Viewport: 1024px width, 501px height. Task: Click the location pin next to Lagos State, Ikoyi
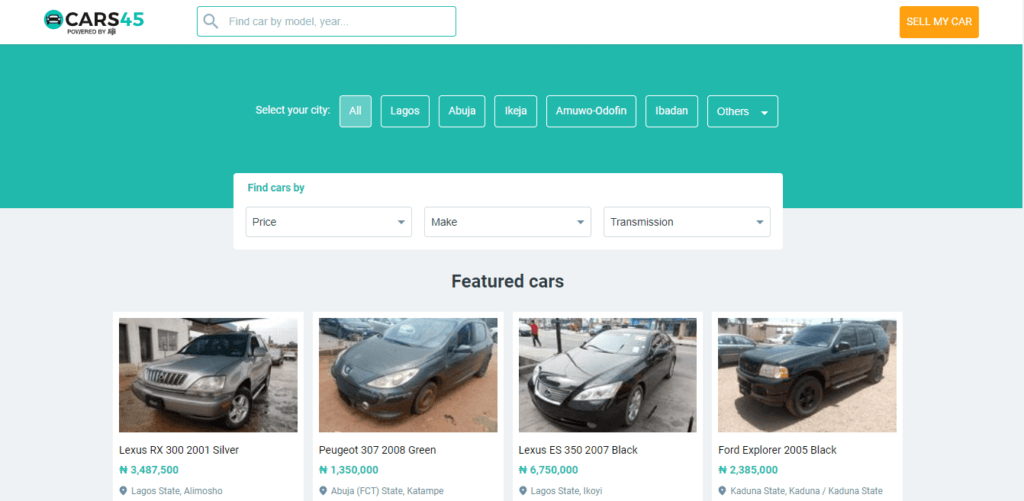coord(522,491)
